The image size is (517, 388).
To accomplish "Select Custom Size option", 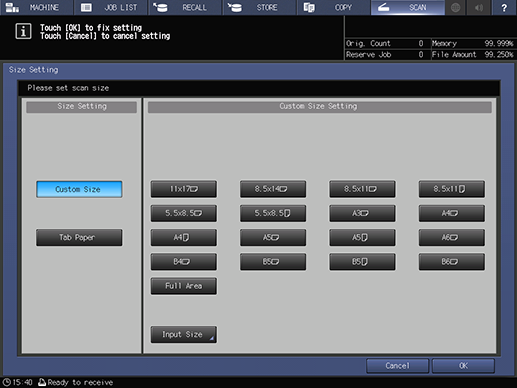I will 79,189.
